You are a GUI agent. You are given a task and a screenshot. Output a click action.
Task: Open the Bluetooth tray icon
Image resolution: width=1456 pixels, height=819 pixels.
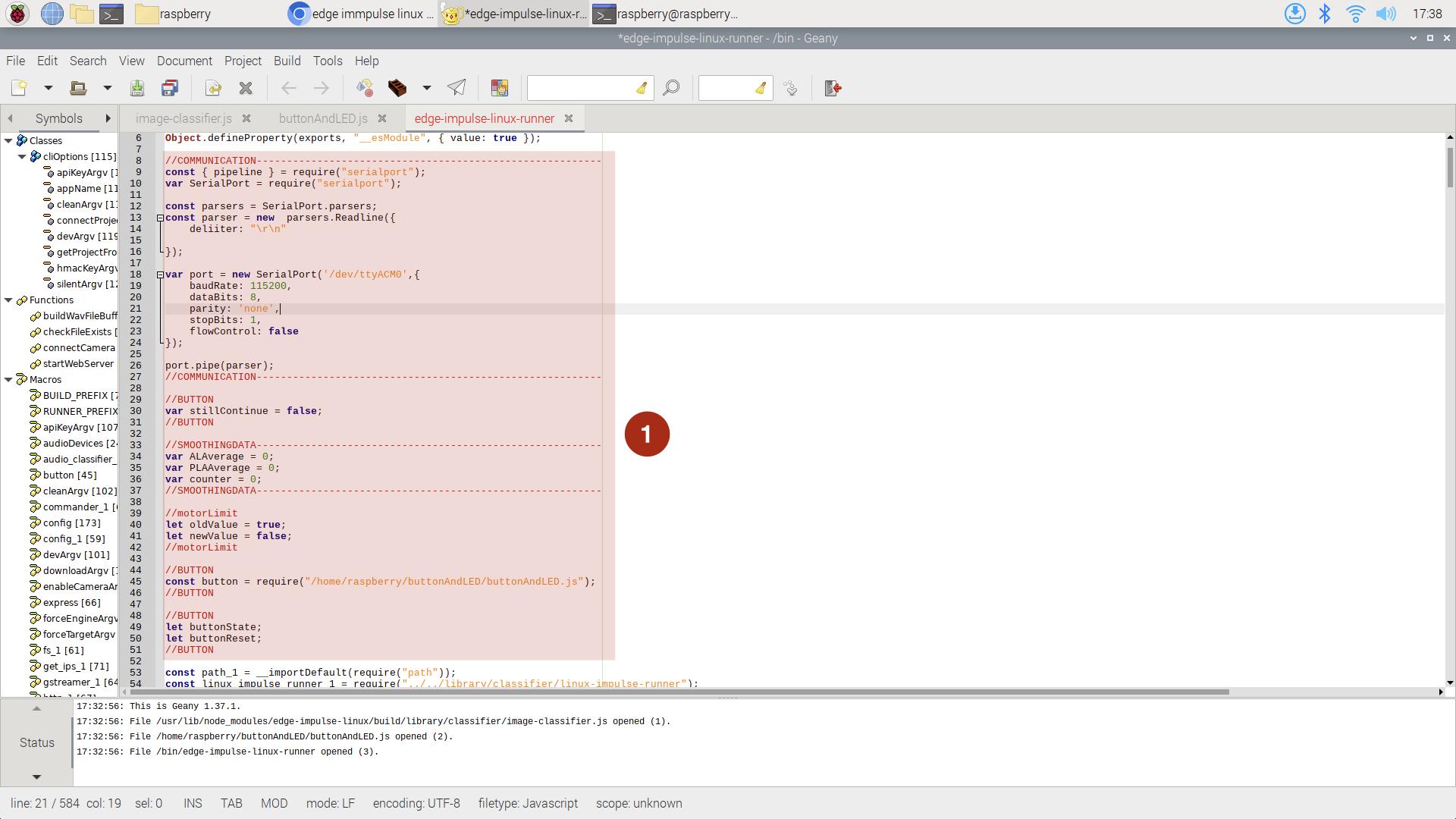1325,14
